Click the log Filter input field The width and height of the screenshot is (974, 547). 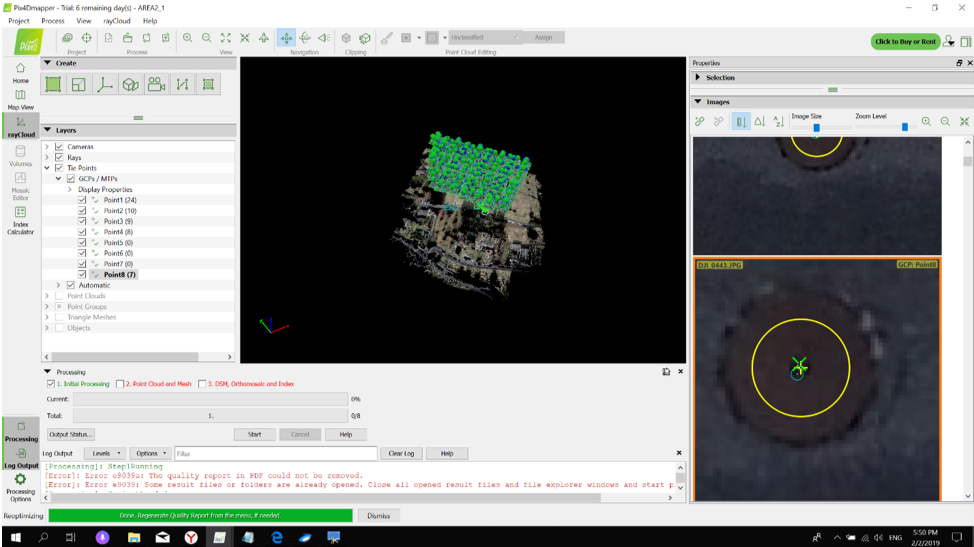click(276, 454)
